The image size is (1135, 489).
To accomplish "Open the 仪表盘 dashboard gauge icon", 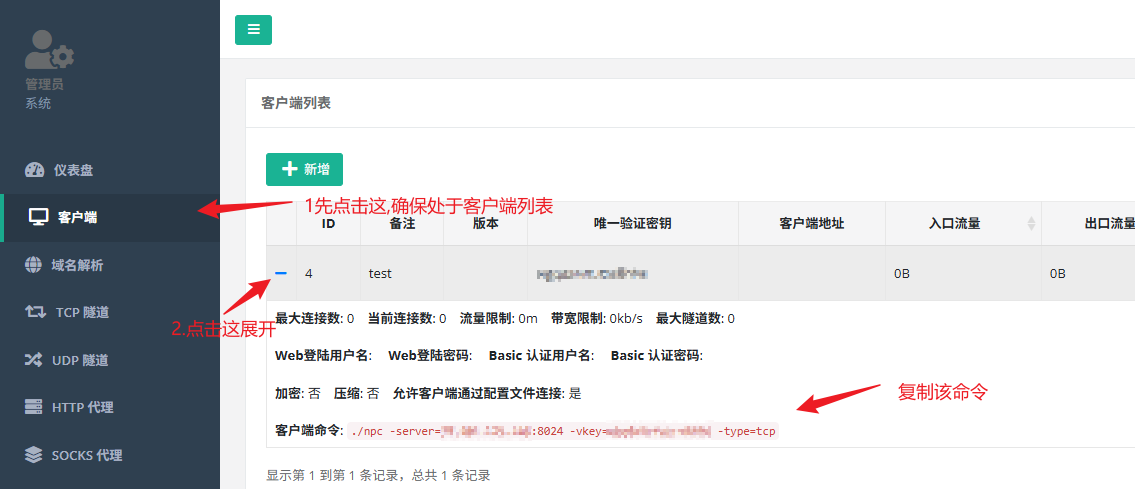I will click(x=34, y=170).
